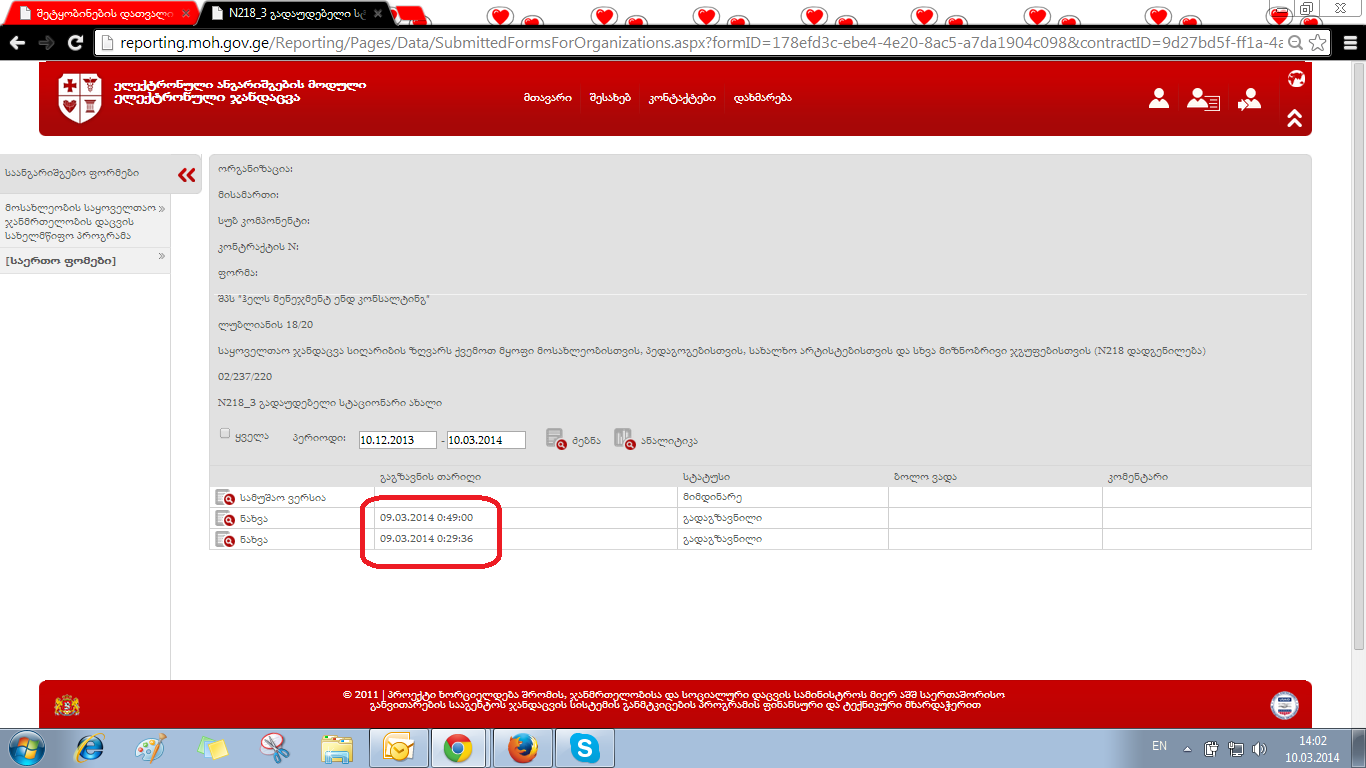1366x768 pixels.
Task: Expand the '[საერთო ფორმები]' sidebar section
Action: coord(161,257)
